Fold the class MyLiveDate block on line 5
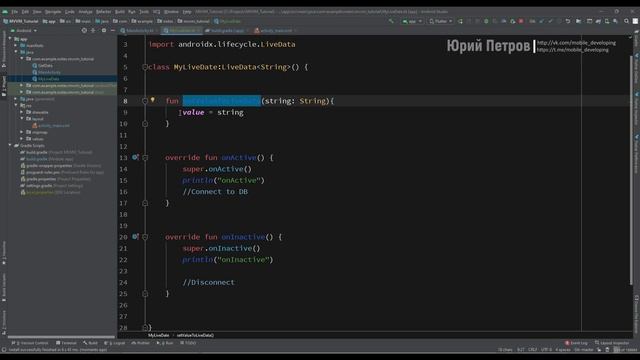 point(145,67)
